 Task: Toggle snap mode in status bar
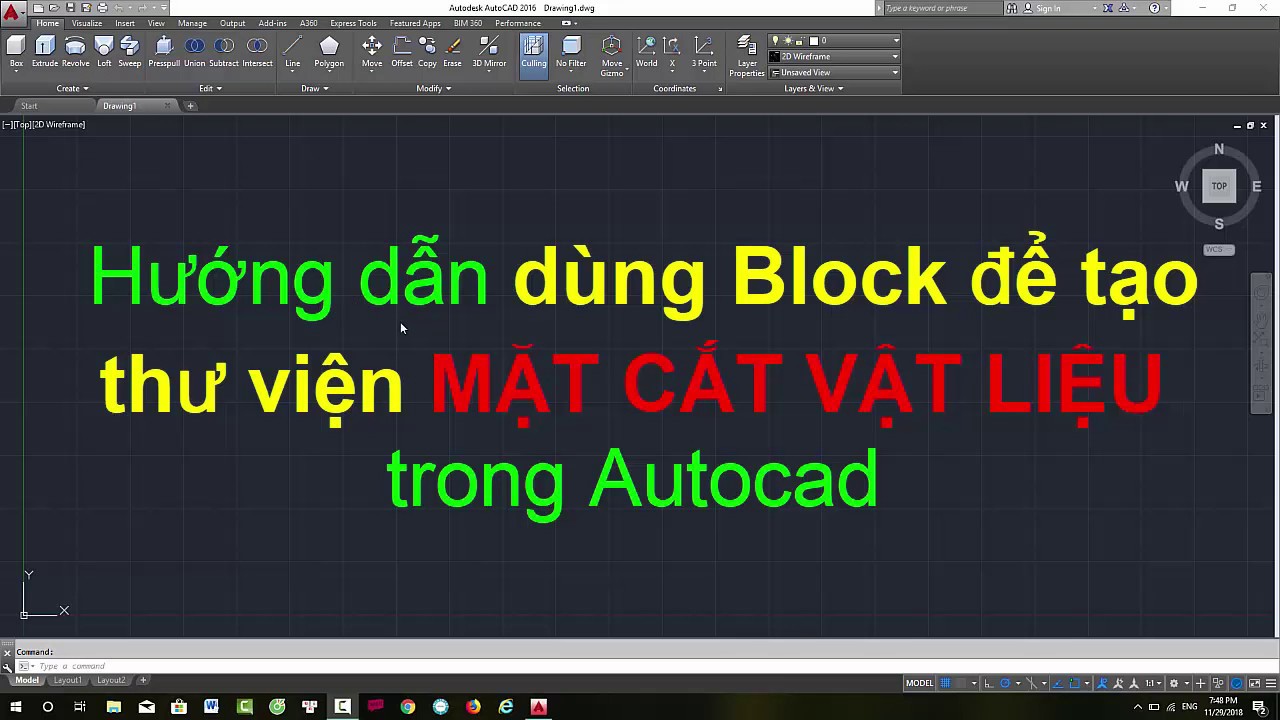(x=962, y=683)
